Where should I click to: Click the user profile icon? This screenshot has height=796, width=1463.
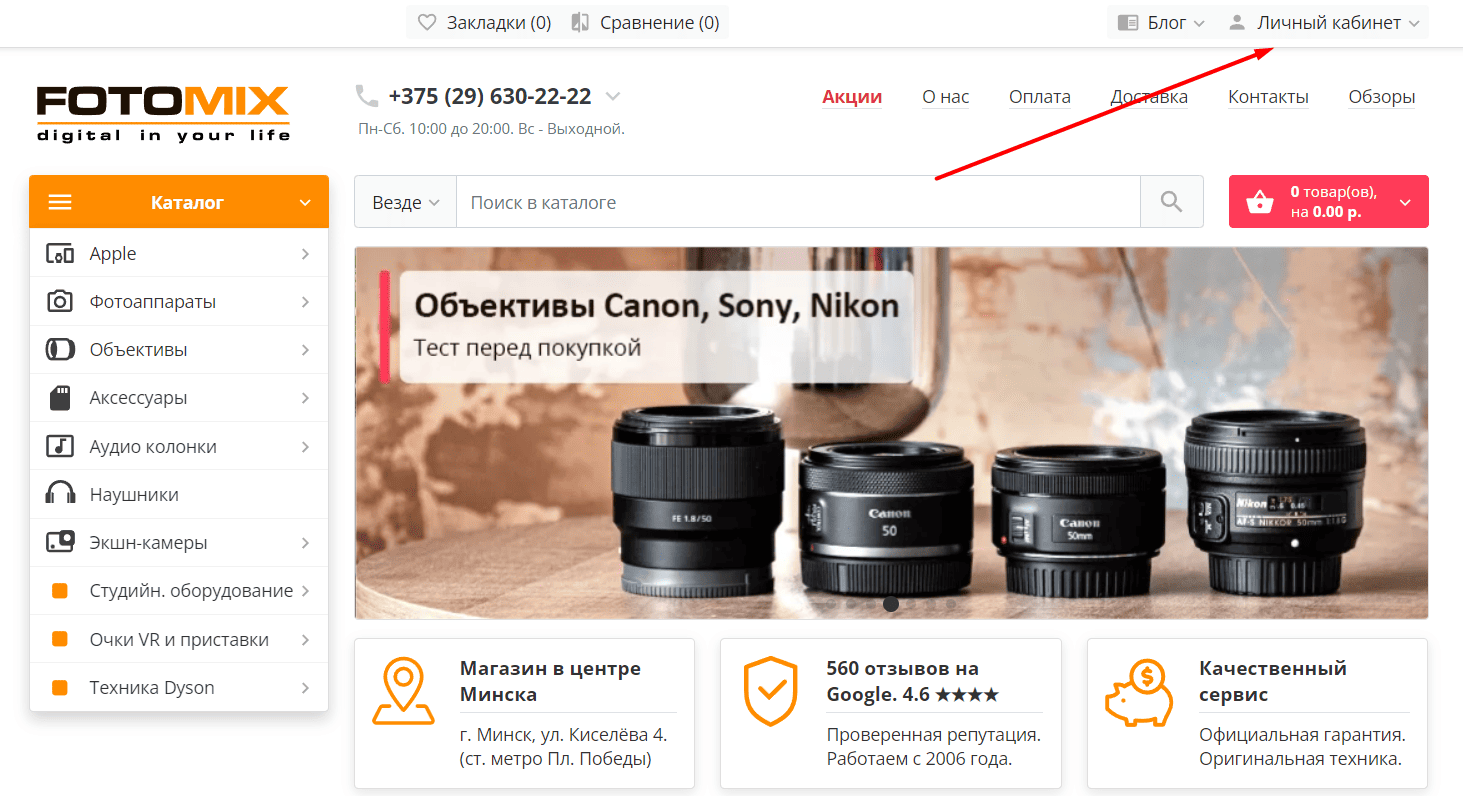click(1237, 22)
